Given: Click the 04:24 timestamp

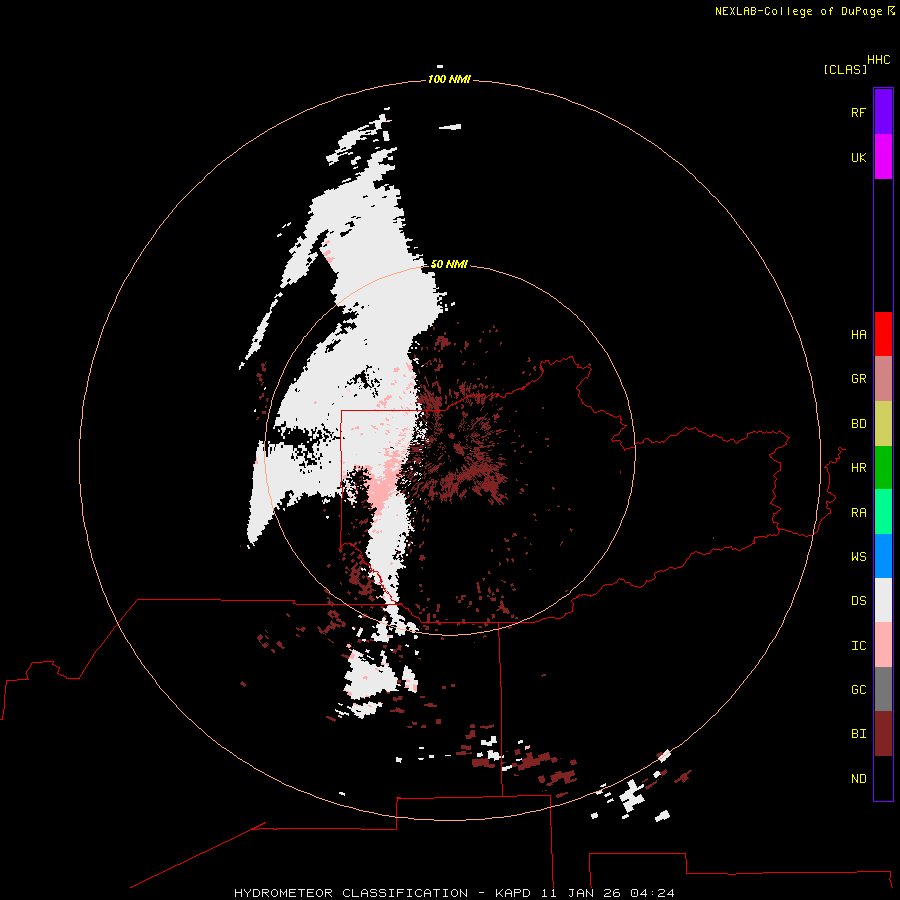Looking at the screenshot, I should [652, 893].
